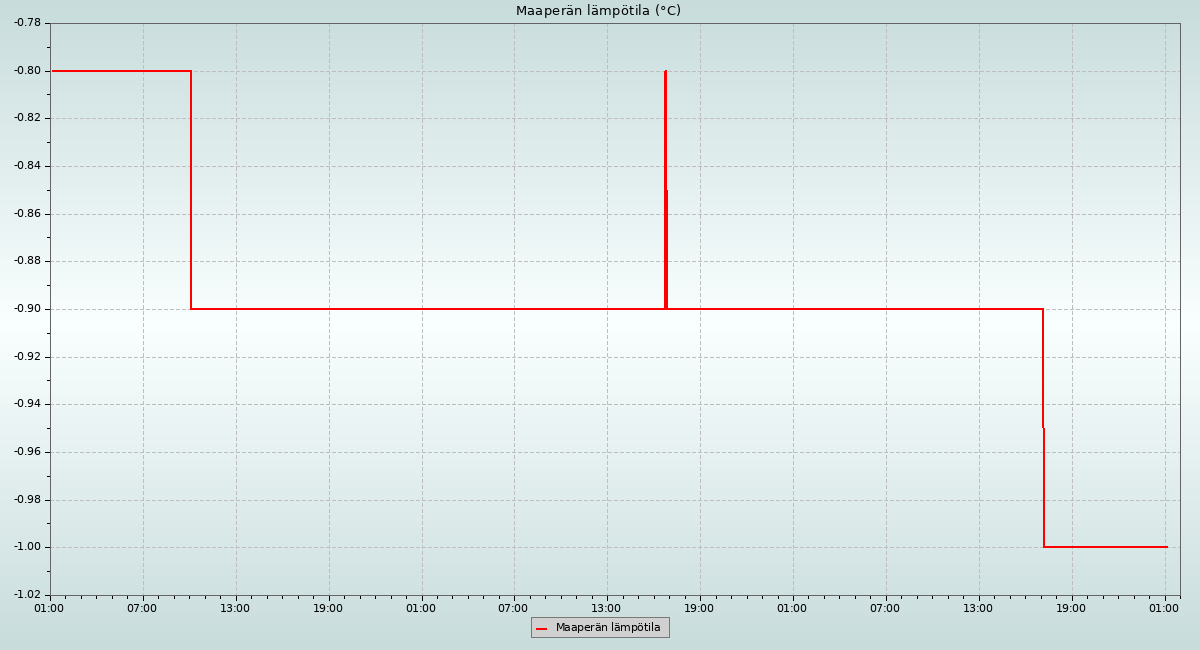Image resolution: width=1200 pixels, height=650 pixels.
Task: Click the -1.00 y-axis label
Action: tap(27, 547)
